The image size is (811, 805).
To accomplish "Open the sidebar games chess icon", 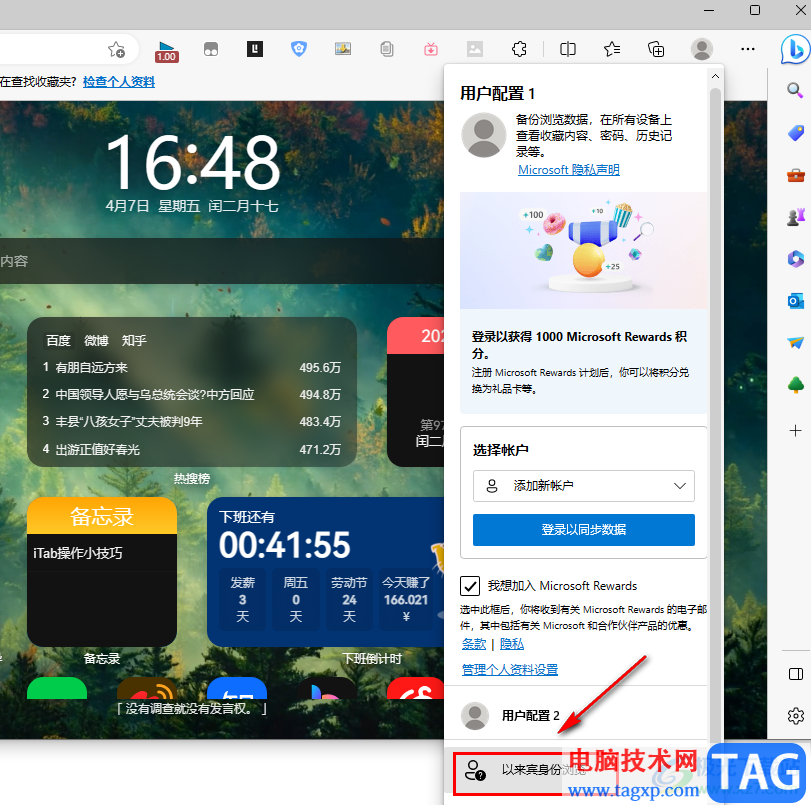I will pyautogui.click(x=795, y=217).
